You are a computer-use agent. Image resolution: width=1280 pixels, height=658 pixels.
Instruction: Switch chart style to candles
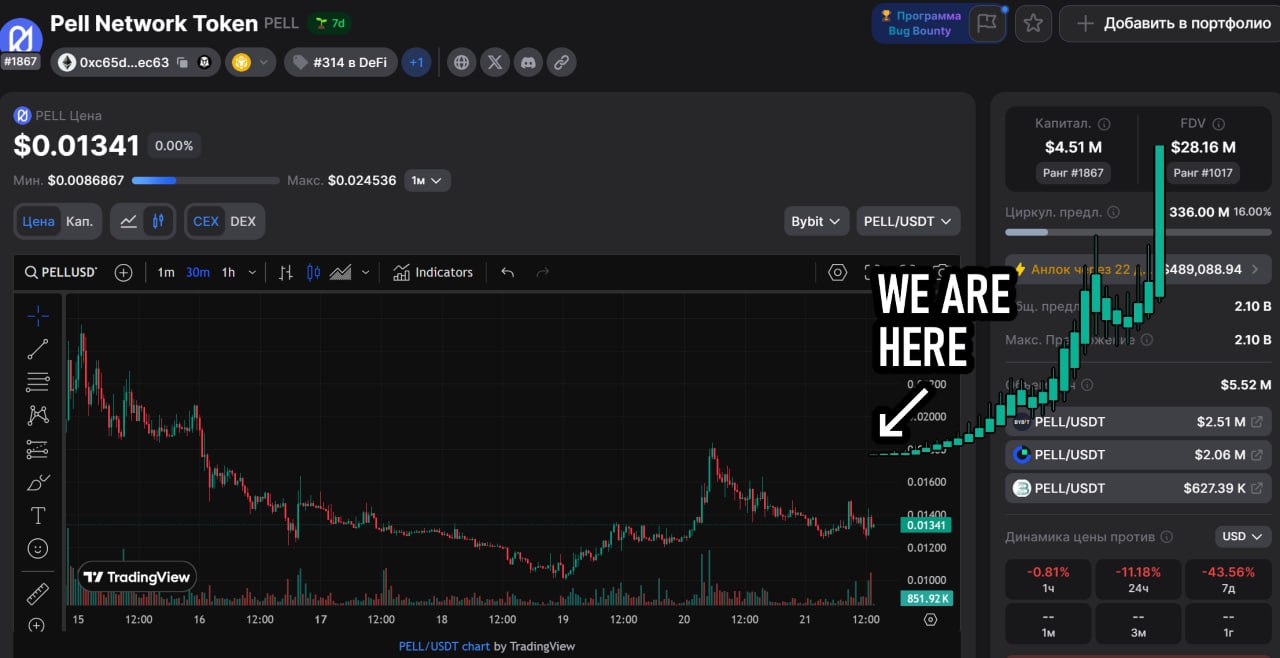(314, 272)
